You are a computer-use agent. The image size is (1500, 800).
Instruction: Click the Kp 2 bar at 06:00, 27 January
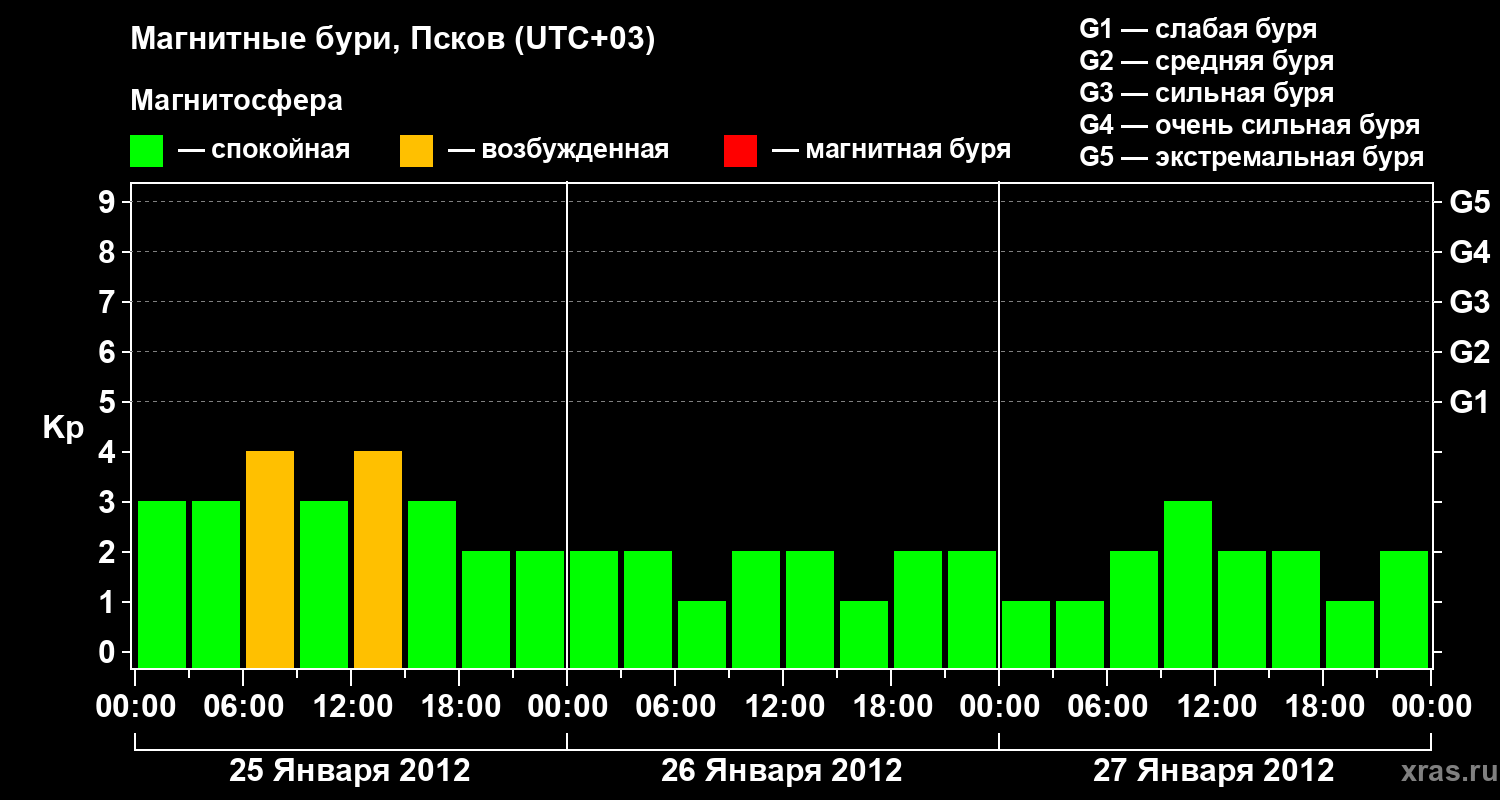pyautogui.click(x=1134, y=609)
